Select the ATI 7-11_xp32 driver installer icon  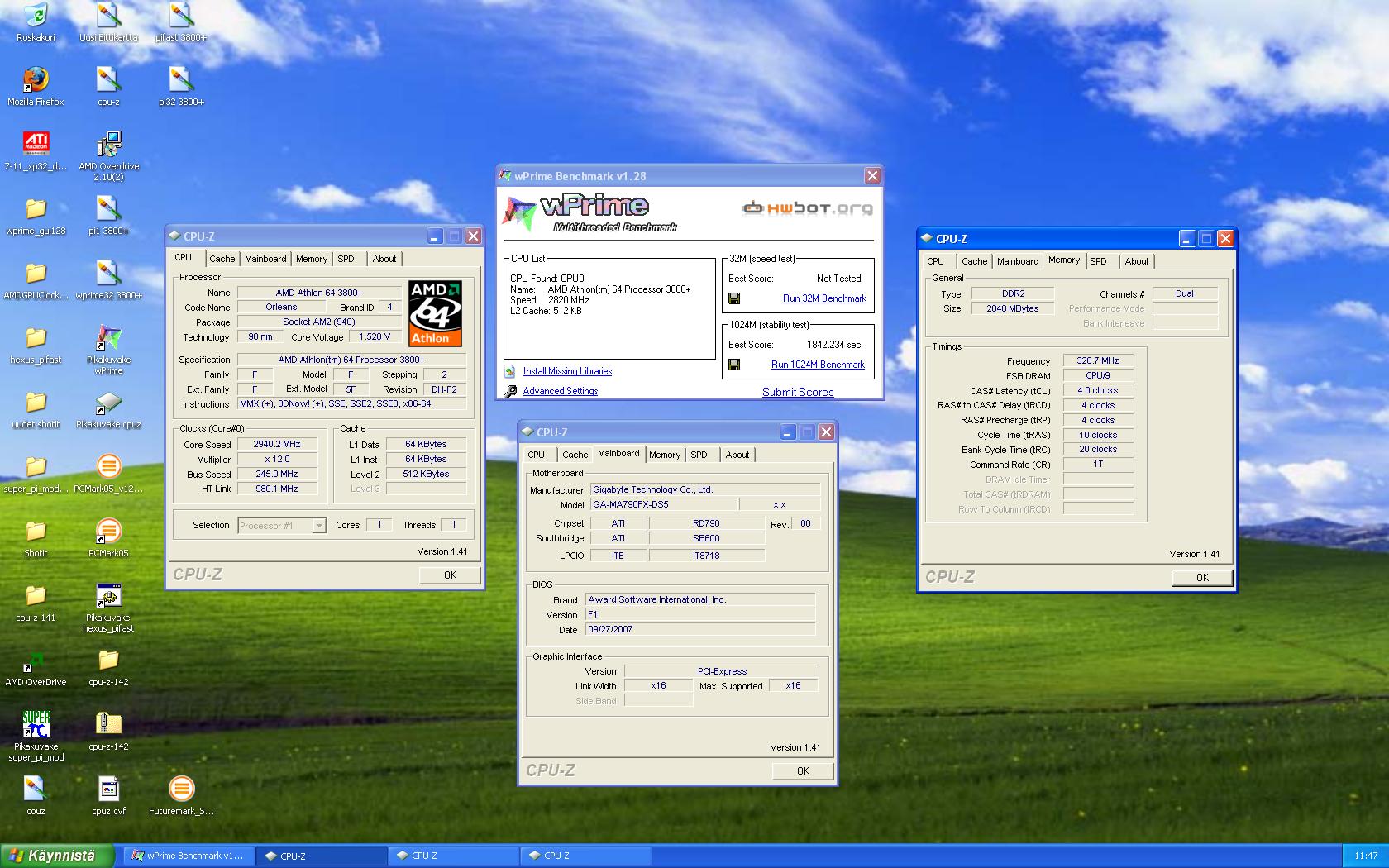coord(36,144)
